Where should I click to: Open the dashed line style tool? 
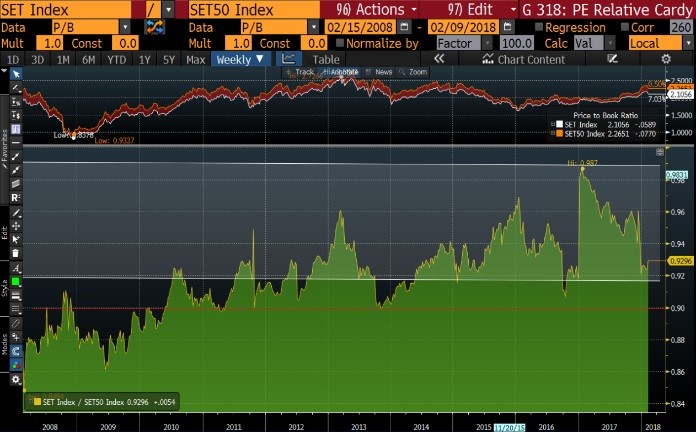[16, 309]
